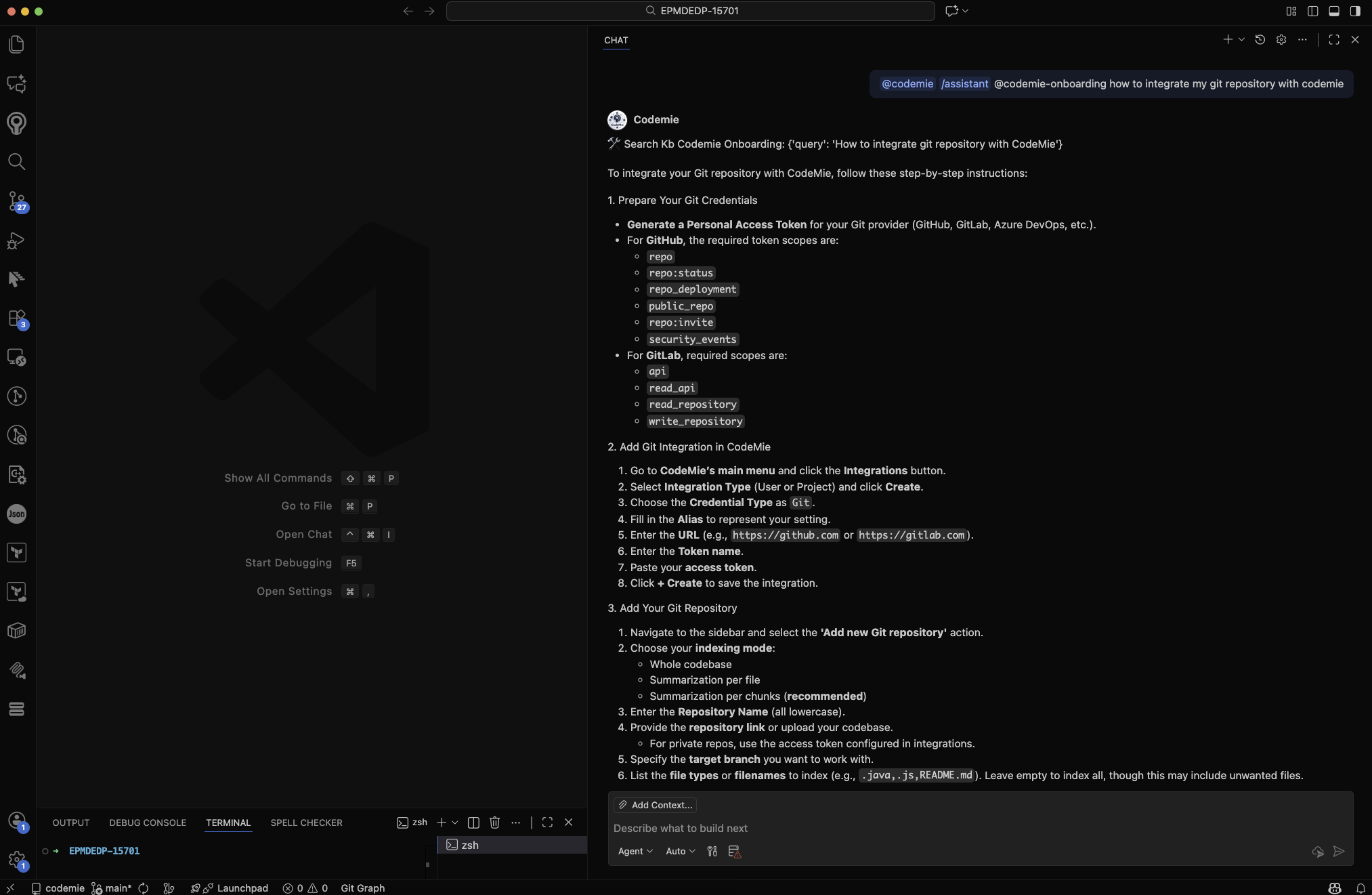1372x895 pixels.
Task: Toggle the primary sidebar layout button
Action: click(1312, 11)
